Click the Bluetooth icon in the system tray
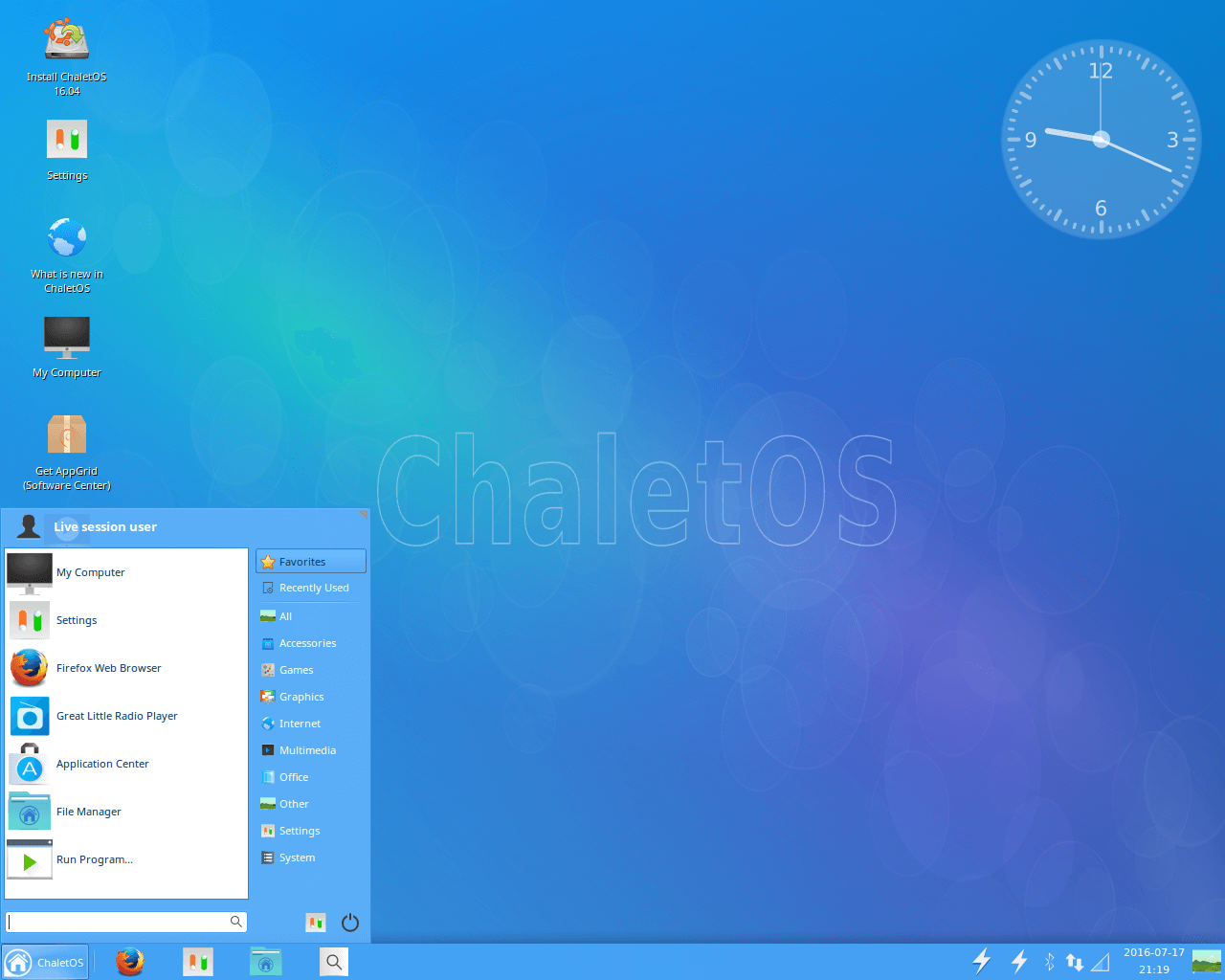 (x=1048, y=962)
